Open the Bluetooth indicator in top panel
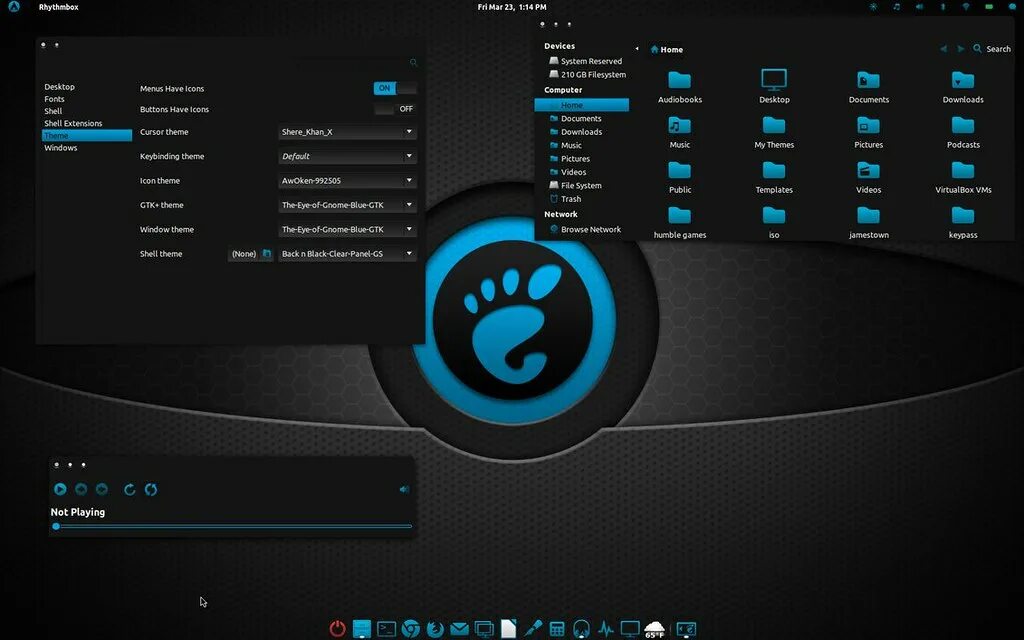Screen dimensions: 1024x640 (942, 7)
